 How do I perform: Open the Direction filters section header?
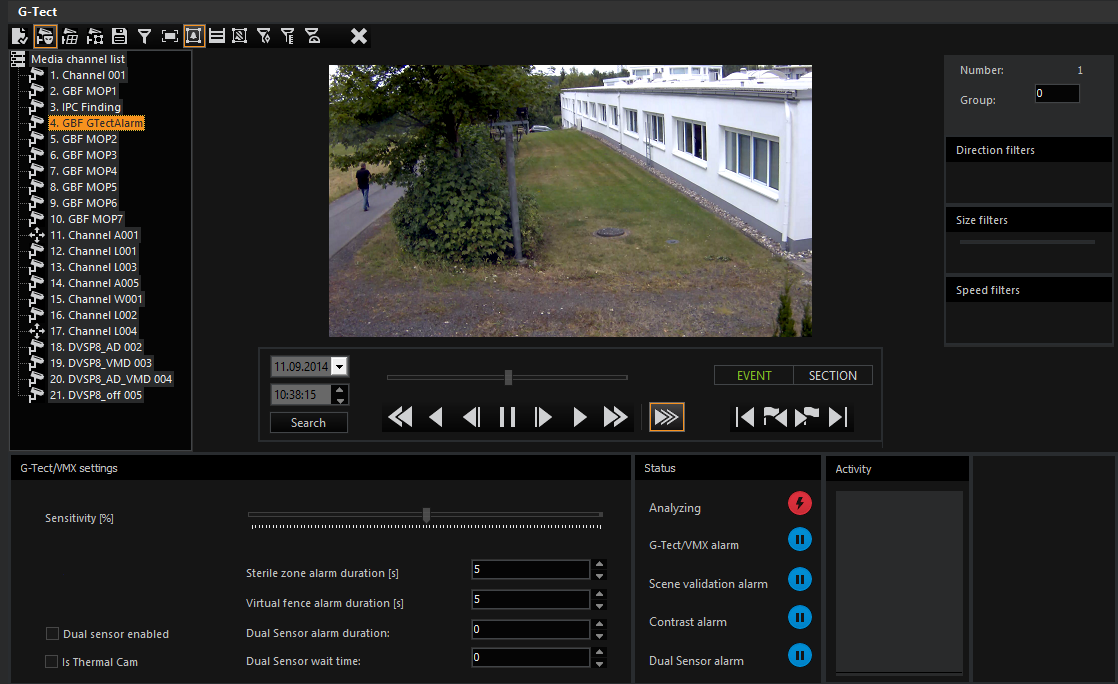pyautogui.click(x=1029, y=150)
